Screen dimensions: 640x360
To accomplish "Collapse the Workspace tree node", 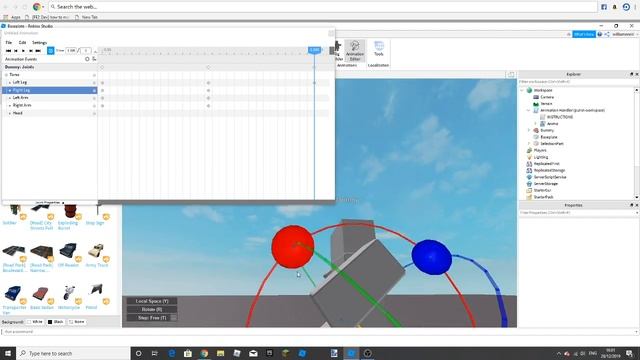I will (522, 90).
